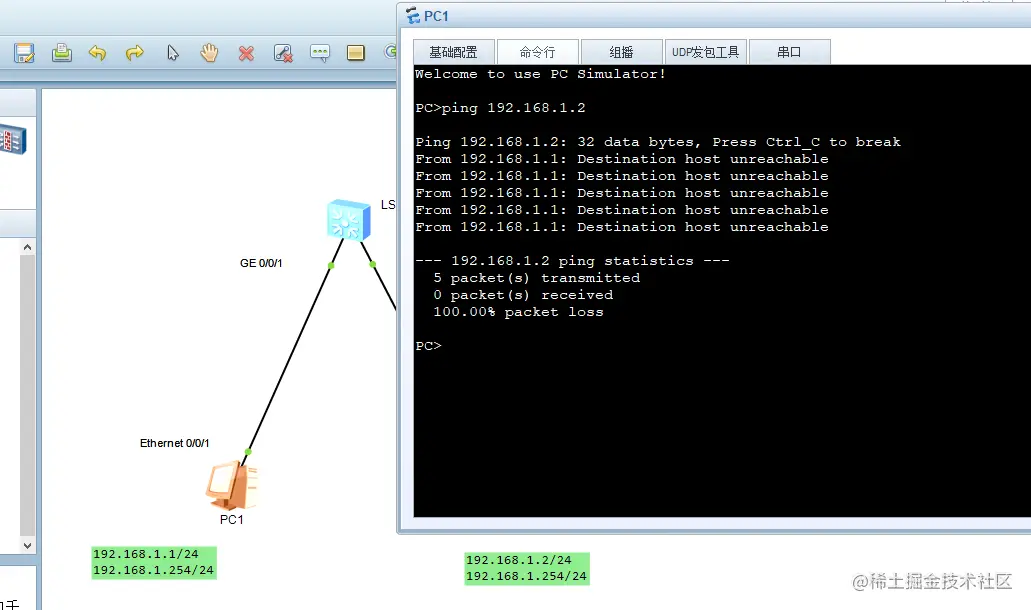Click the 192.168.1.2/24 green note
The width and height of the screenshot is (1031, 610).
pos(527,568)
